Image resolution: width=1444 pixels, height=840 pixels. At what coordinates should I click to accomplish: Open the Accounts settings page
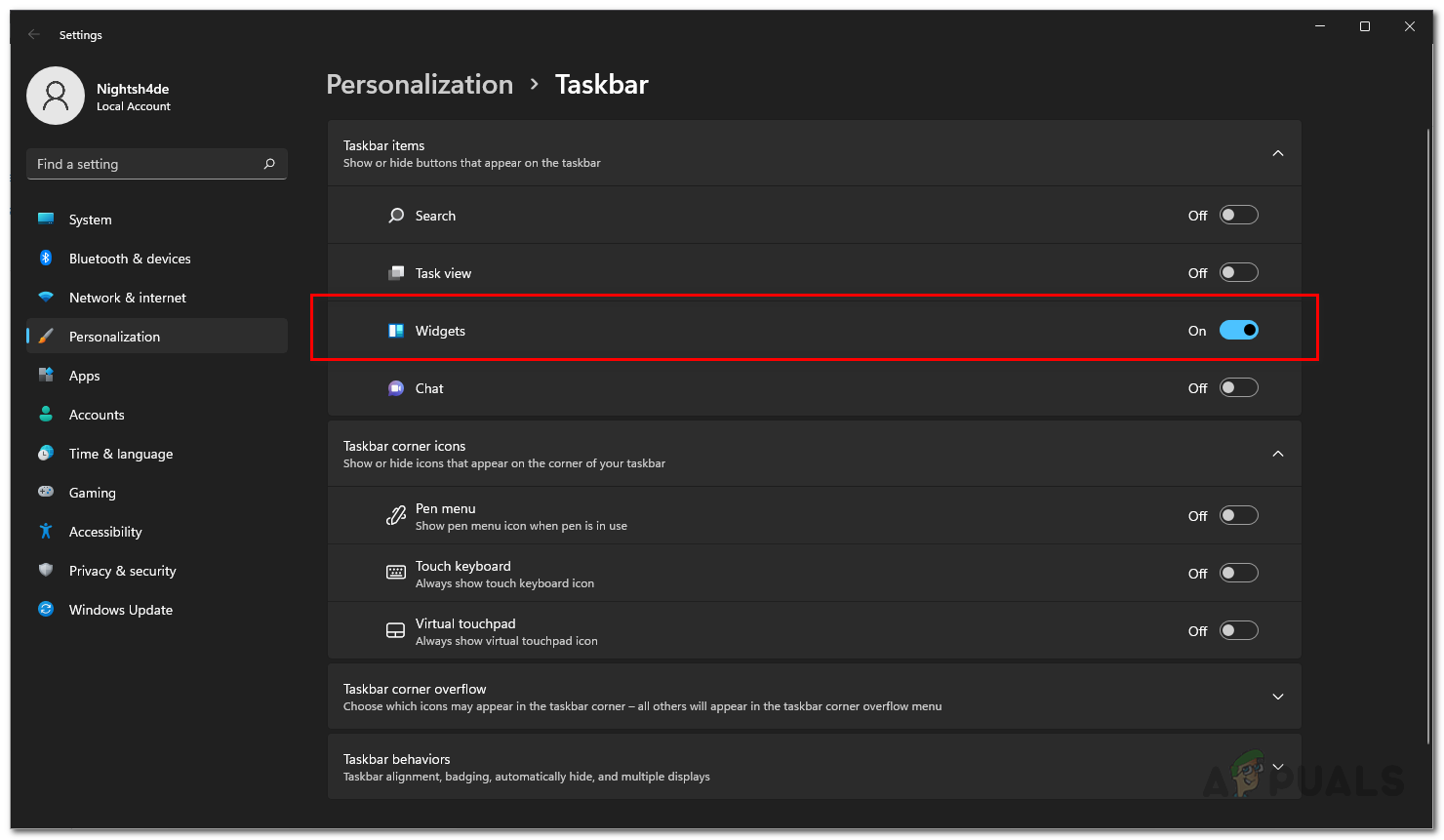(x=97, y=415)
